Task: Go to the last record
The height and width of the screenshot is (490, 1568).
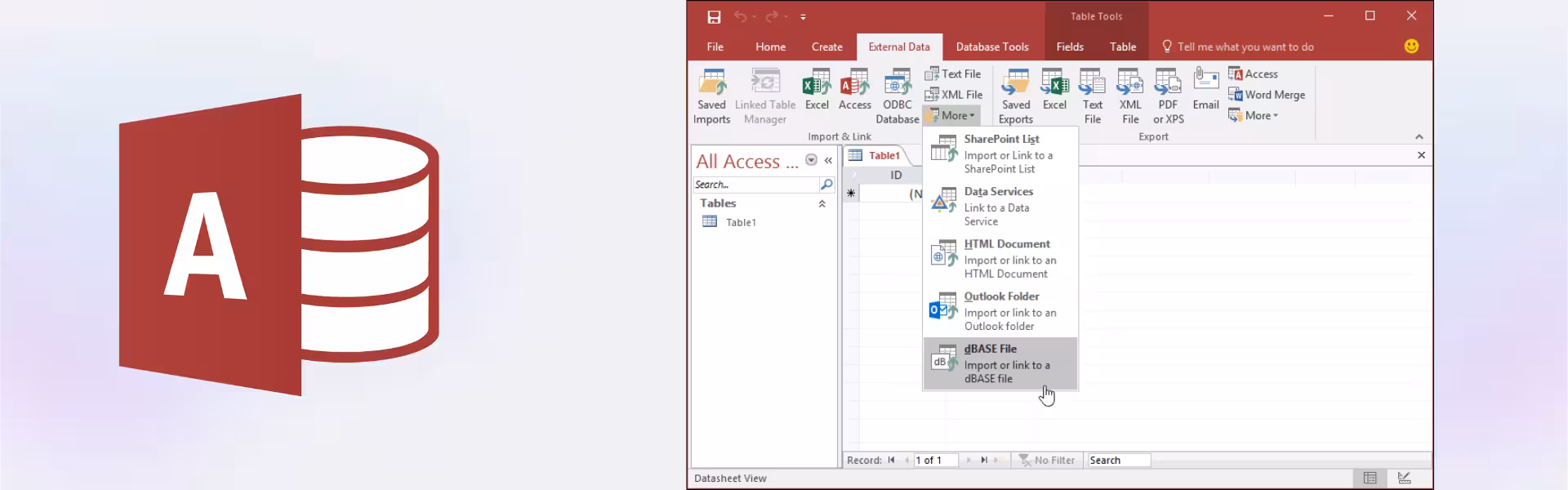Action: [984, 460]
